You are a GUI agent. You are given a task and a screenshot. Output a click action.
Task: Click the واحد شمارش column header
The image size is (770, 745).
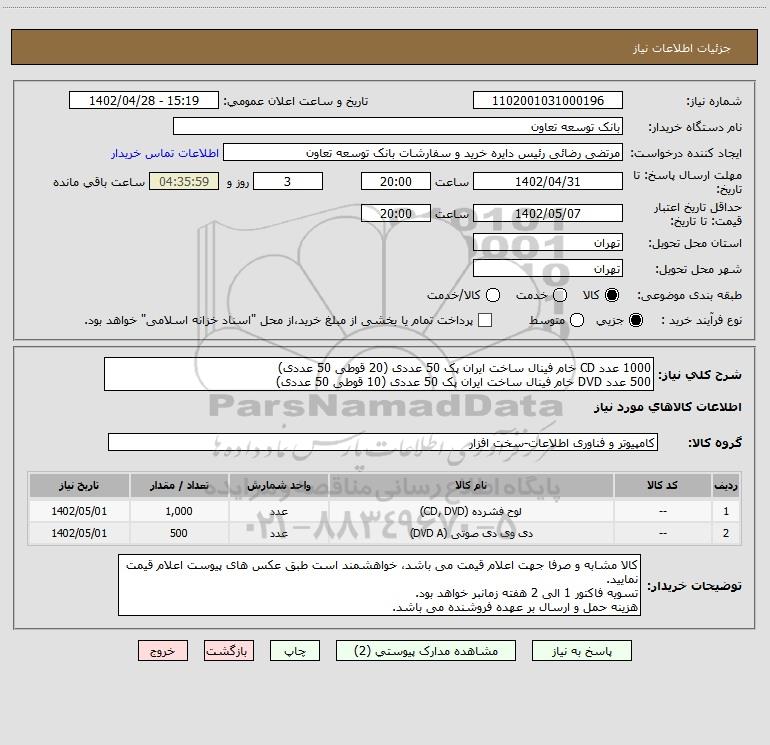tap(278, 486)
